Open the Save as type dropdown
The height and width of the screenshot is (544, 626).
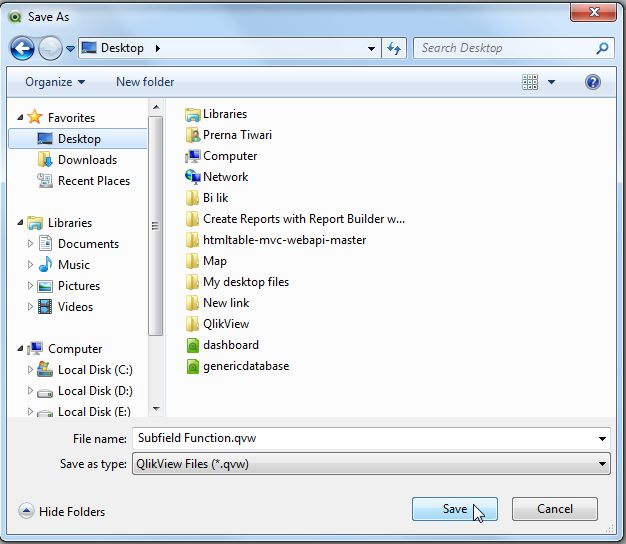point(371,464)
